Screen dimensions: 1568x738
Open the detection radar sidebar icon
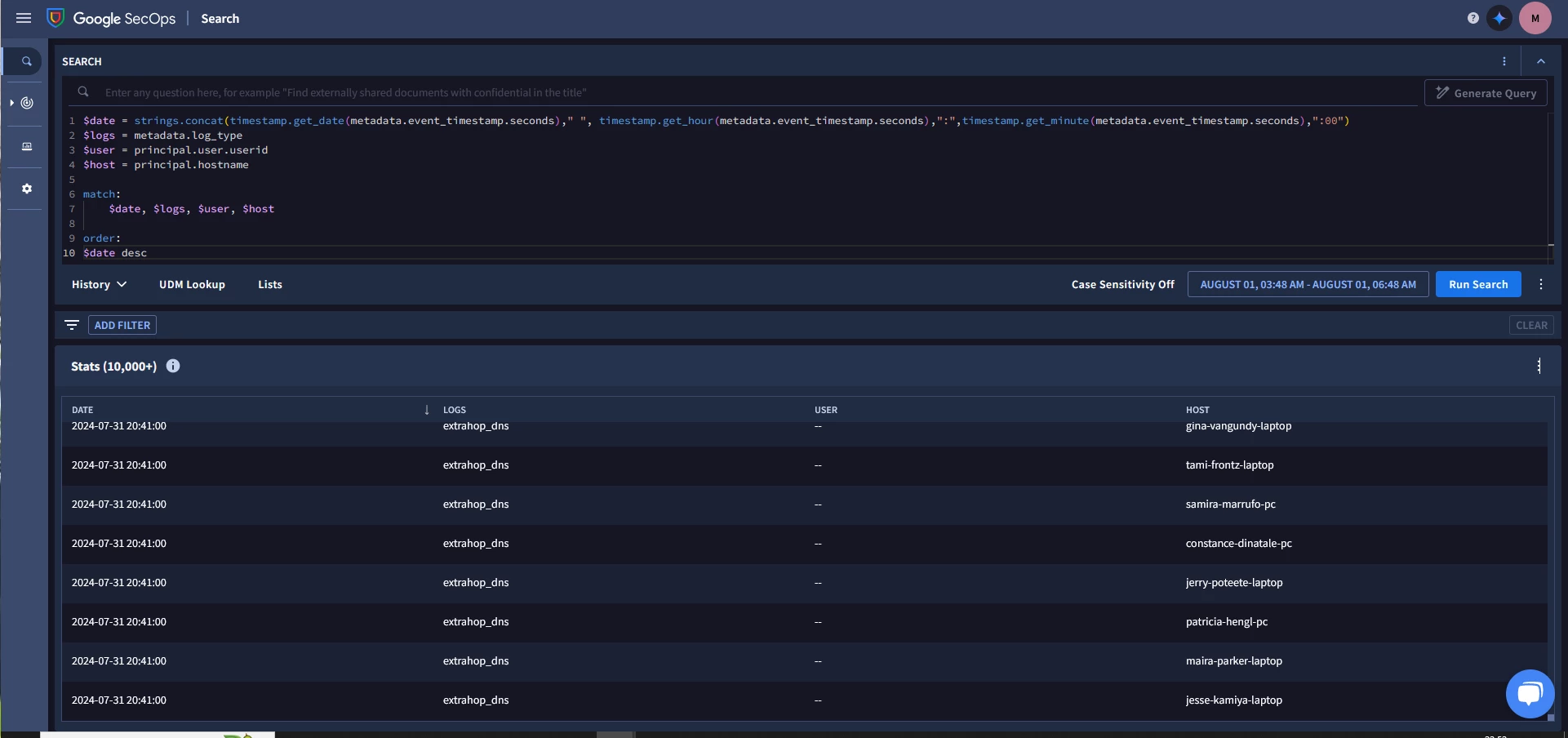(28, 103)
